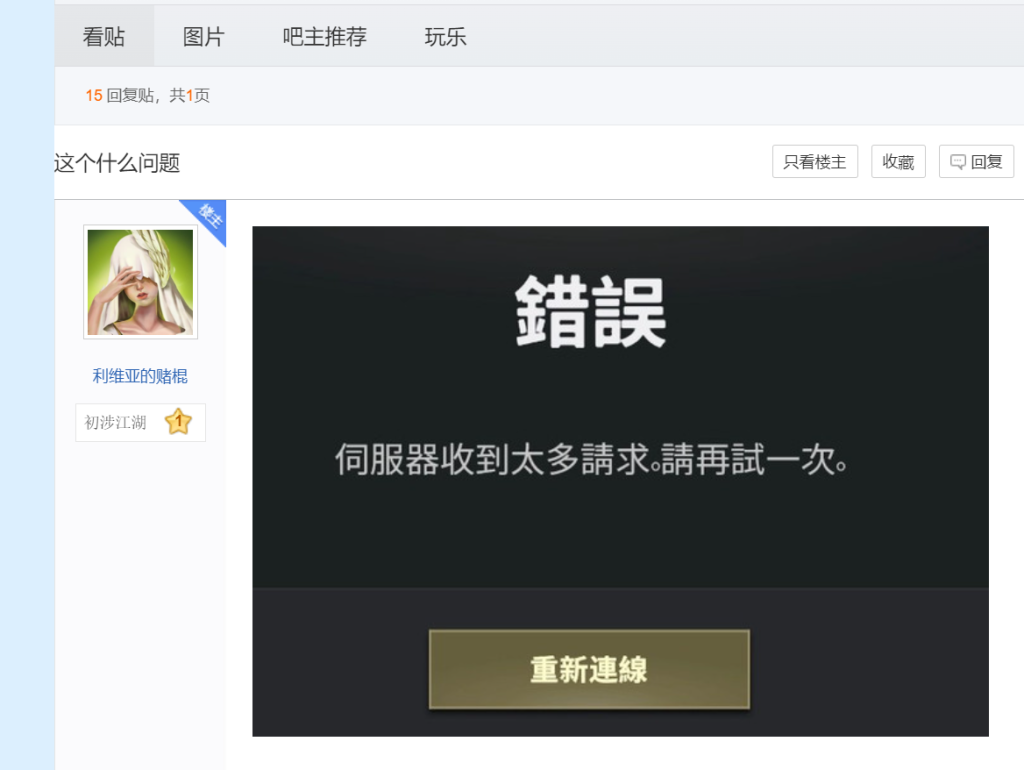Click the 重新連線 button in the screenshot
Screen dimensions: 1024x770
589,669
